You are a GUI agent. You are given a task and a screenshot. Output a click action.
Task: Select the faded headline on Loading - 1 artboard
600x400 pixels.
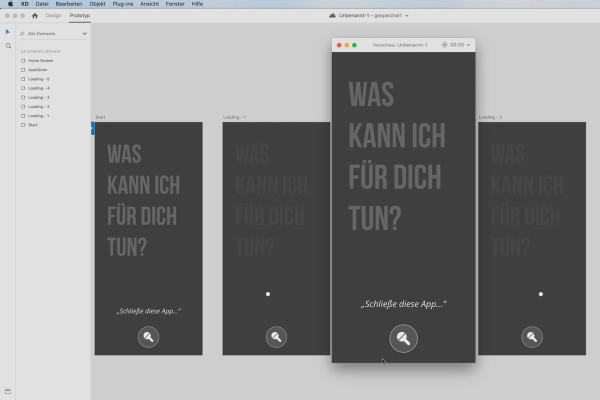(271, 201)
